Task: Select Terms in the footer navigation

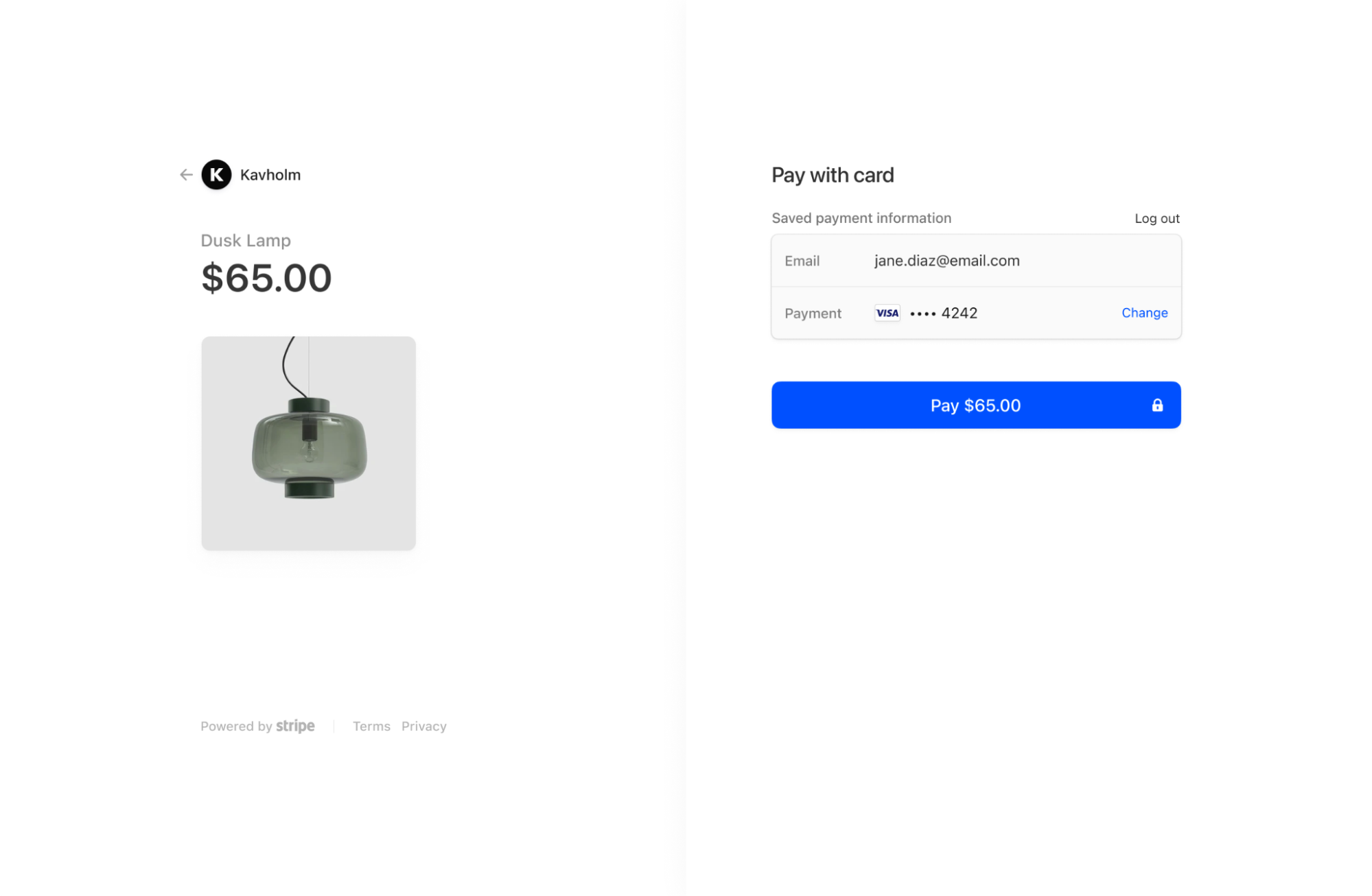Action: (371, 726)
